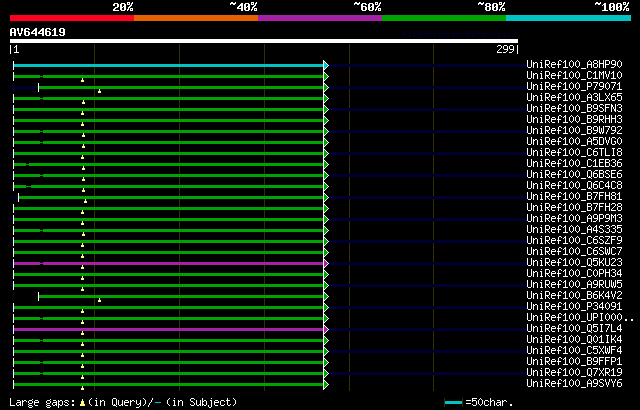Image resolution: width=640 pixels, height=410 pixels.
Task: Select the UniRef100_B9W792 subject label
Action: 574,131
